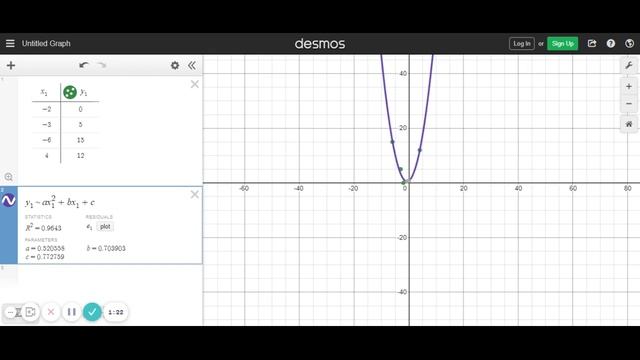Zoom in on the graph
This screenshot has height=360, width=640.
[629, 87]
